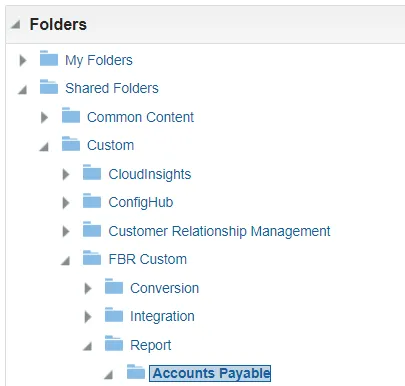405x386 pixels.
Task: Click the ConfigHub folder icon
Action: click(92, 201)
